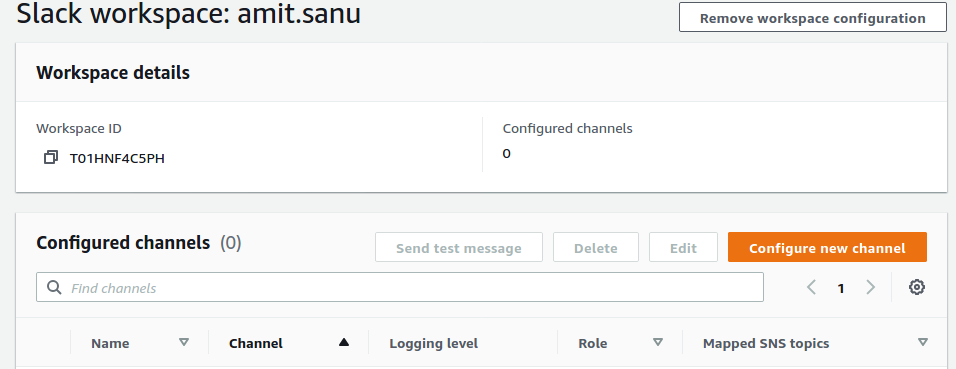
Task: Copy the Workspace ID using the copy icon
Action: [x=51, y=158]
